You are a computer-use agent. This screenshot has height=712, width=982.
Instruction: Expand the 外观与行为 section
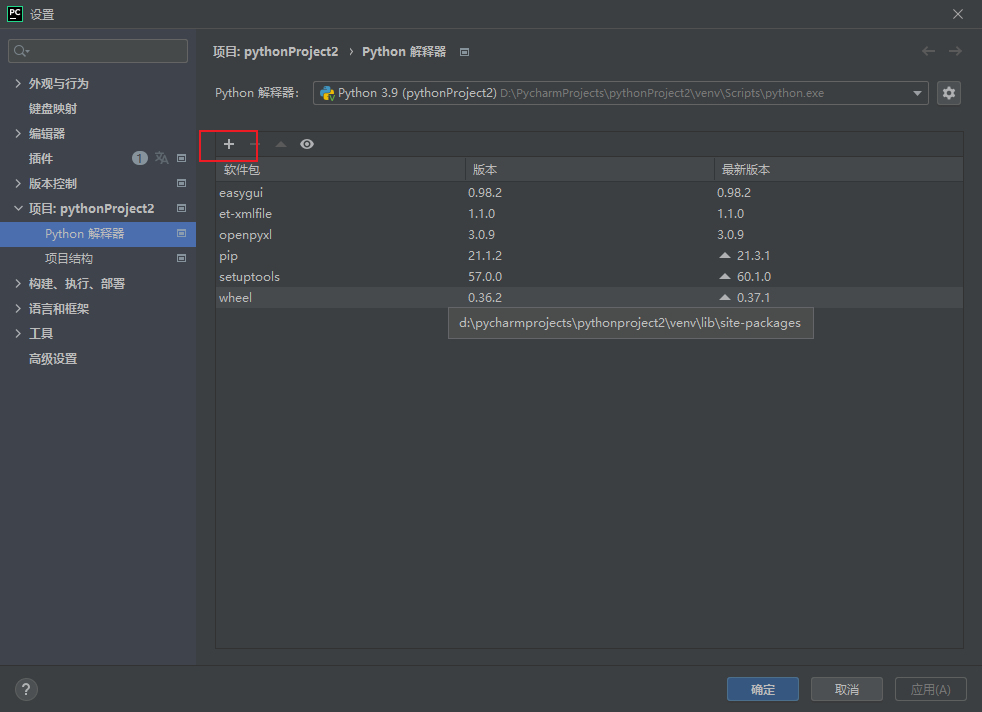(x=18, y=83)
